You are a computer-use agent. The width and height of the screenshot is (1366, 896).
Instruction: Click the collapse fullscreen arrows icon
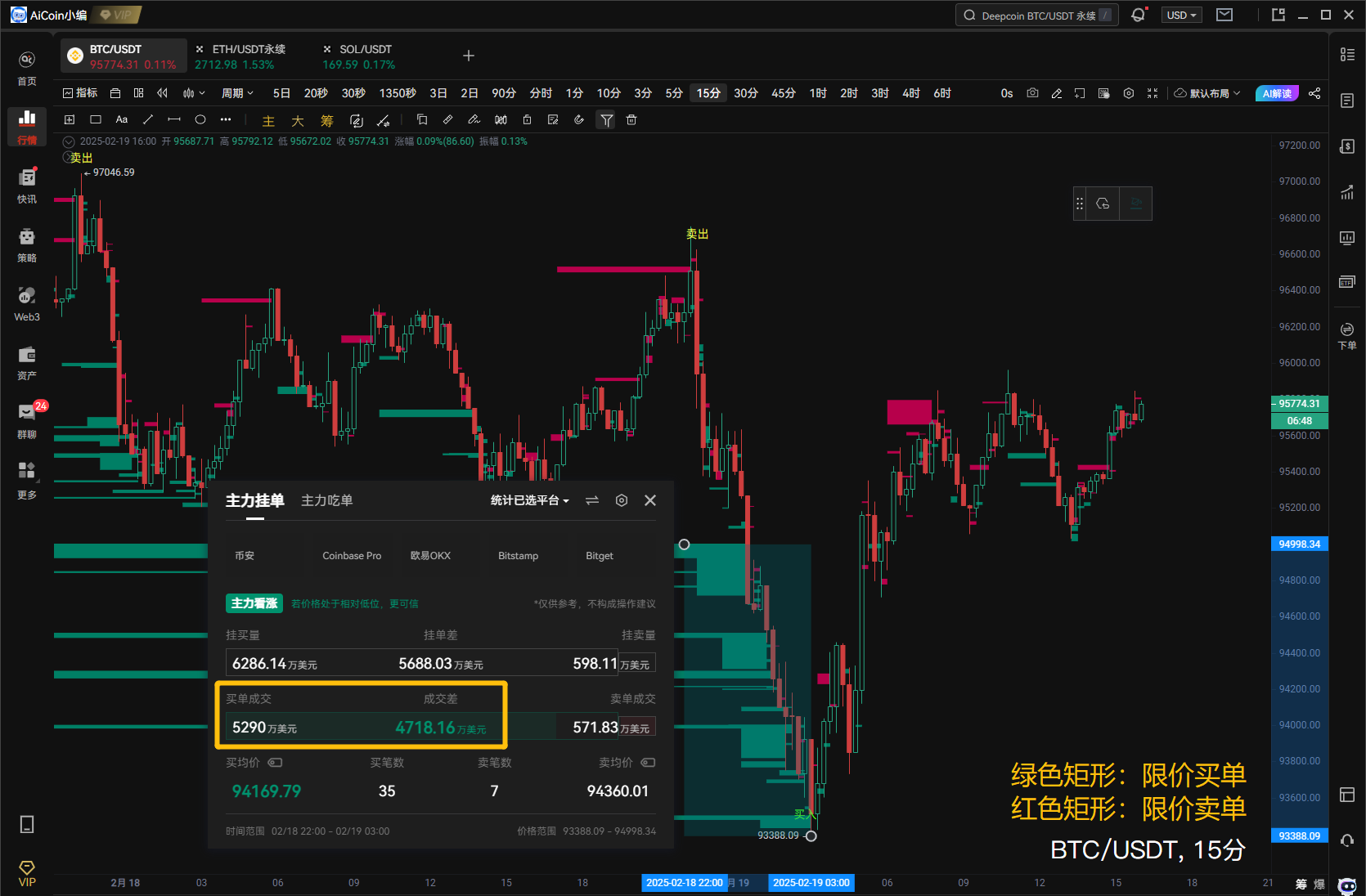pos(1153,93)
